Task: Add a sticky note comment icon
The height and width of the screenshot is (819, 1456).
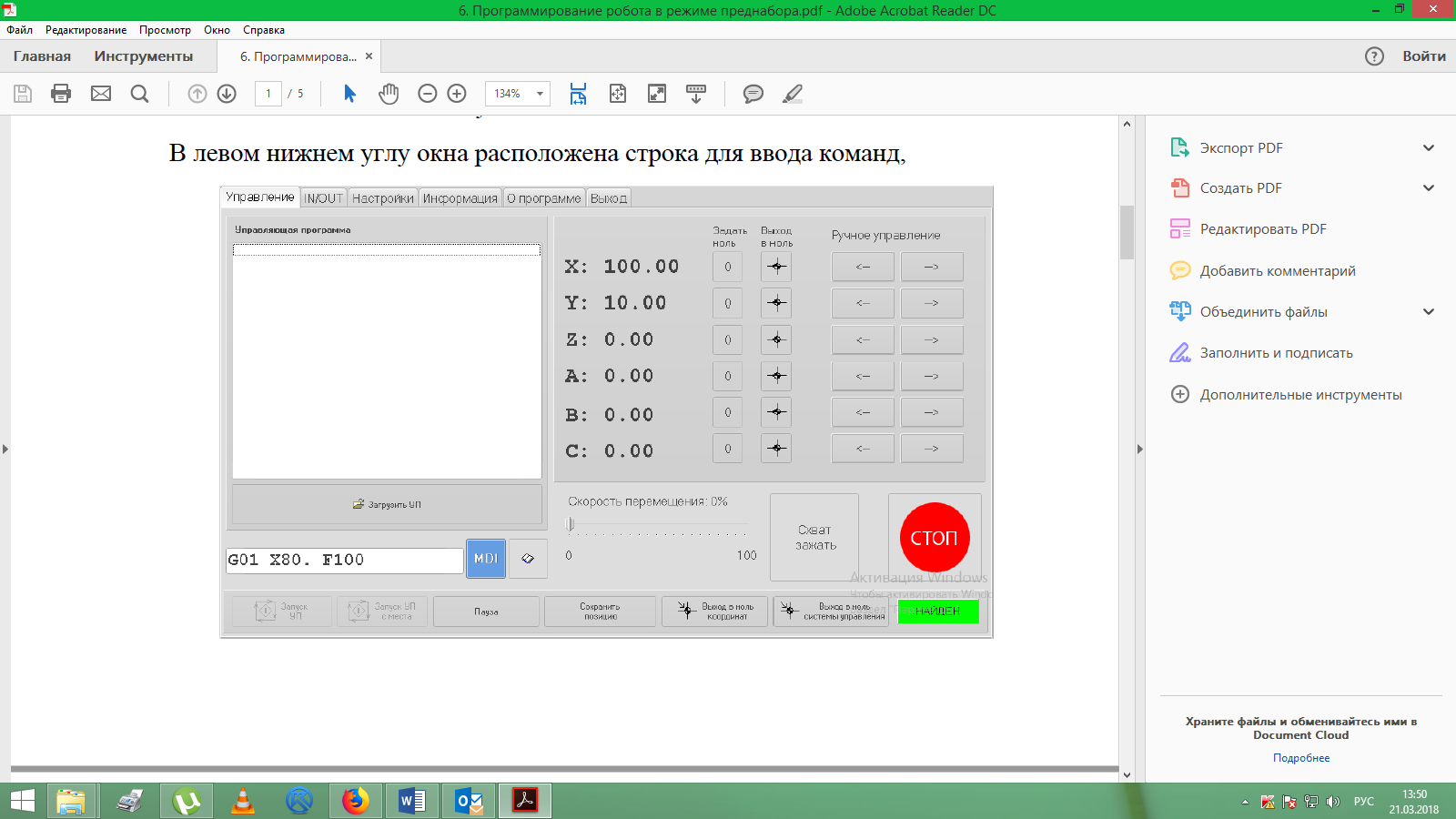Action: click(753, 94)
